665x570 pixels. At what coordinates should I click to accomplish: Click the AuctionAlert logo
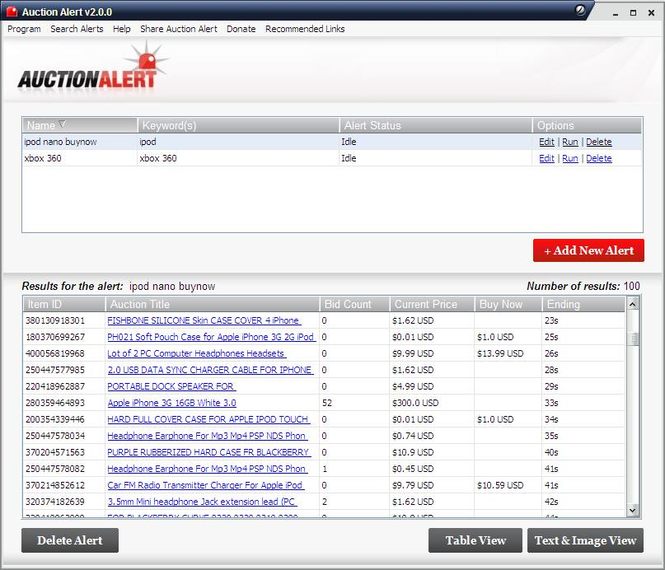[92, 67]
